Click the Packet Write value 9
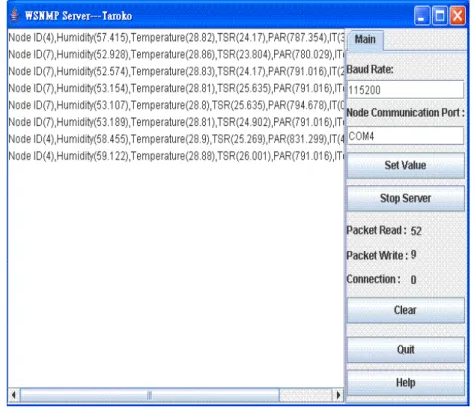The image size is (474, 413). point(413,255)
